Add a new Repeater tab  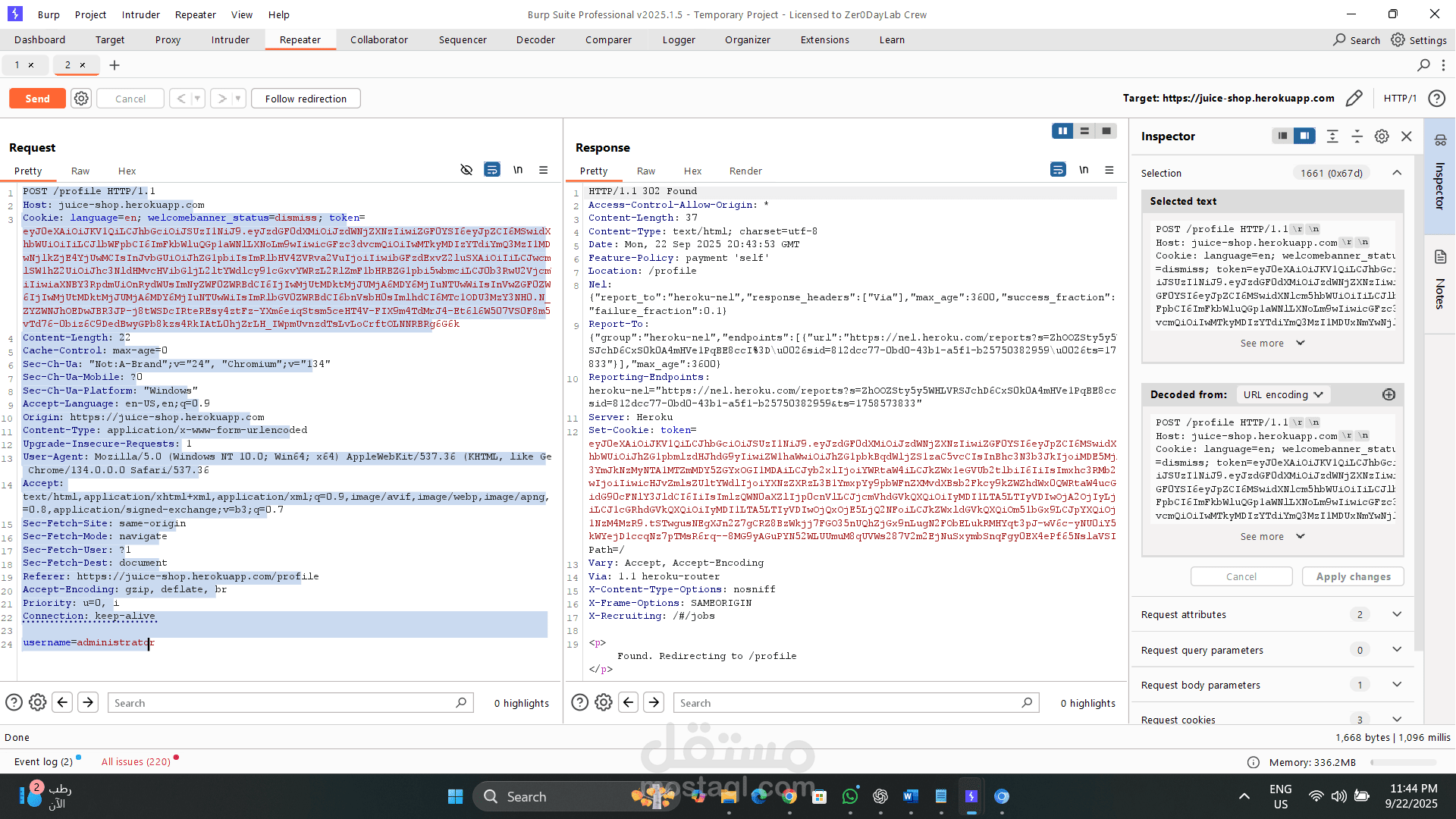coord(115,65)
